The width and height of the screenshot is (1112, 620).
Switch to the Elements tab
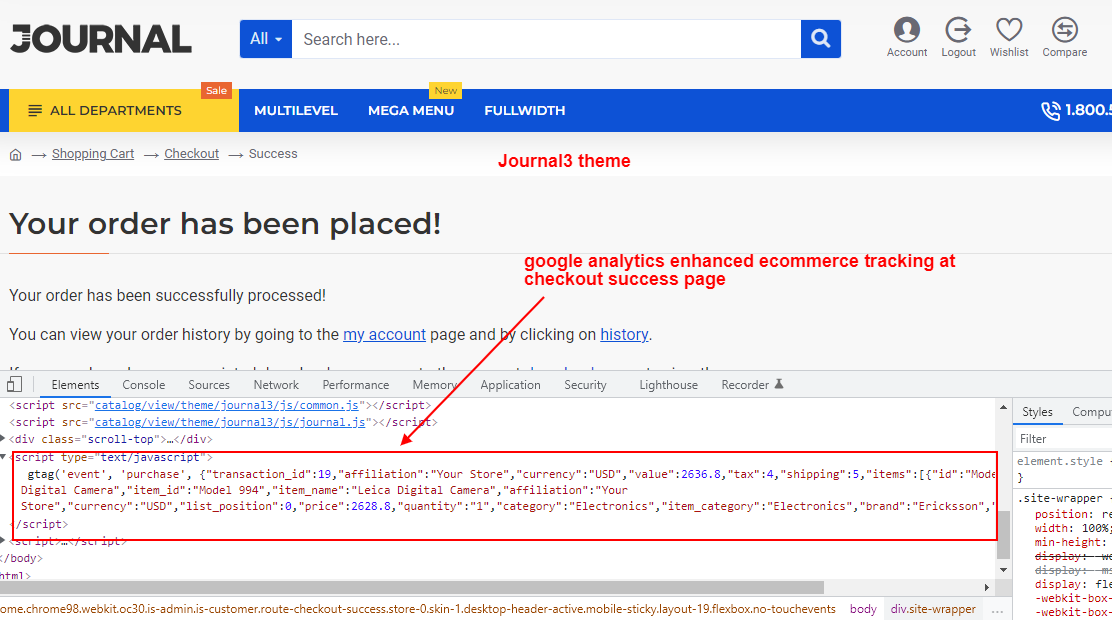(75, 384)
